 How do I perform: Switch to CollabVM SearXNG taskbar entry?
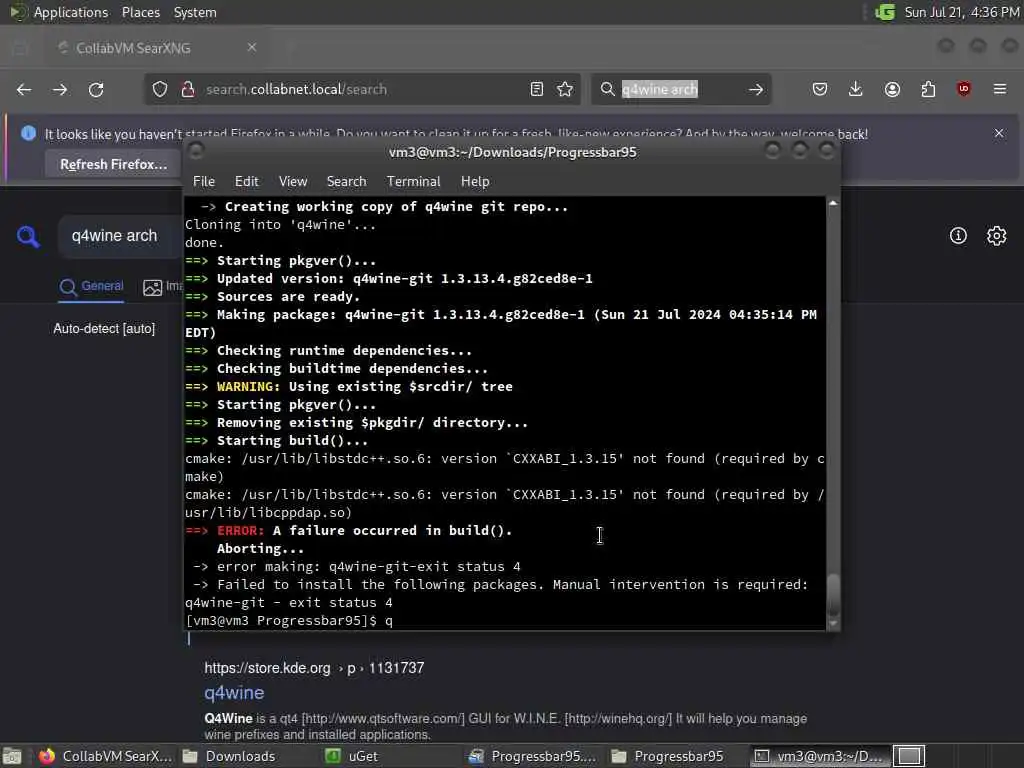tap(106, 756)
